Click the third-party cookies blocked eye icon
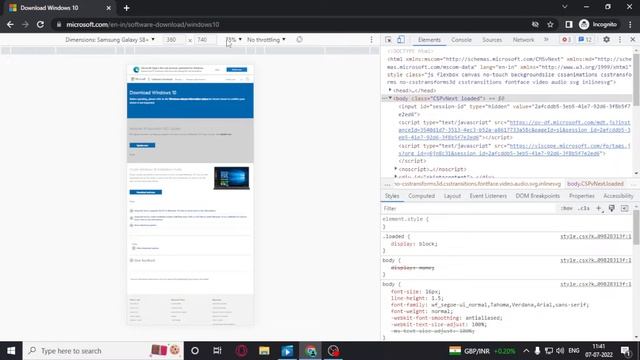This screenshot has height=360, width=640. 535,24
